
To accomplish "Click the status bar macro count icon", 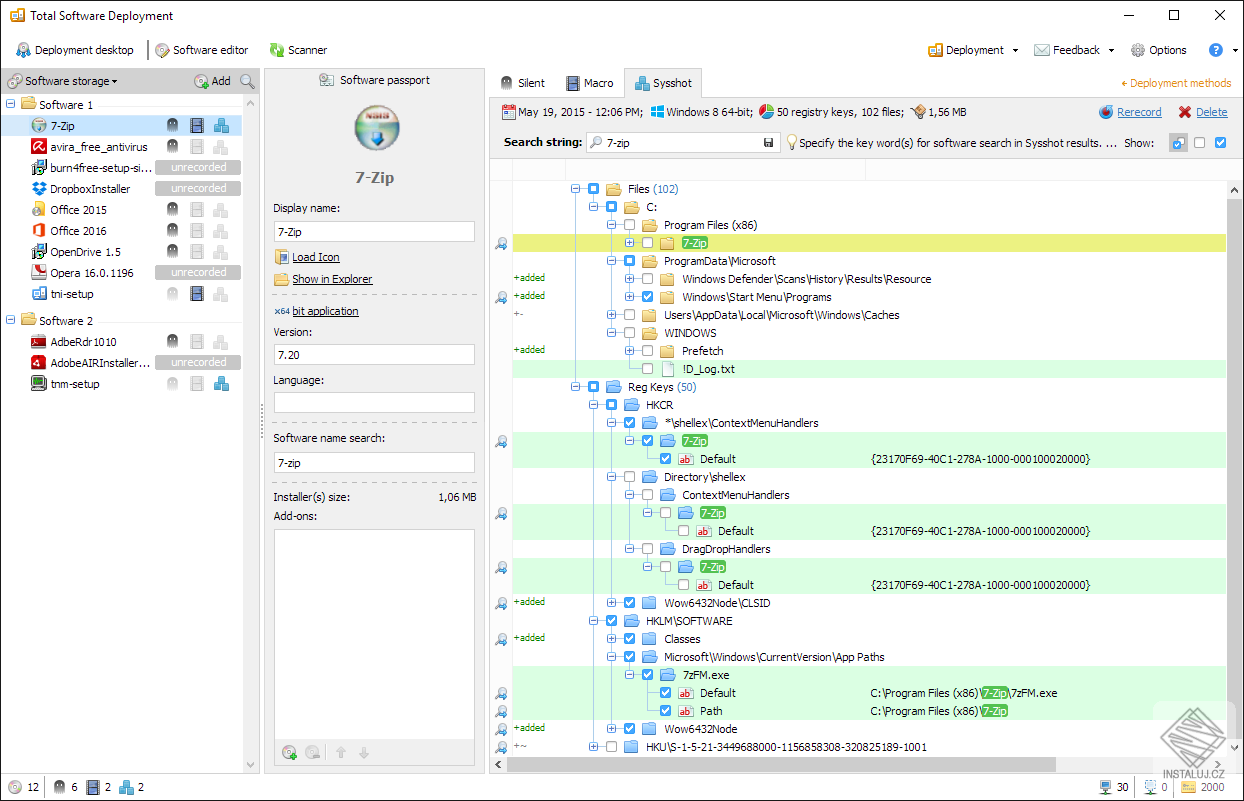I will coord(93,787).
